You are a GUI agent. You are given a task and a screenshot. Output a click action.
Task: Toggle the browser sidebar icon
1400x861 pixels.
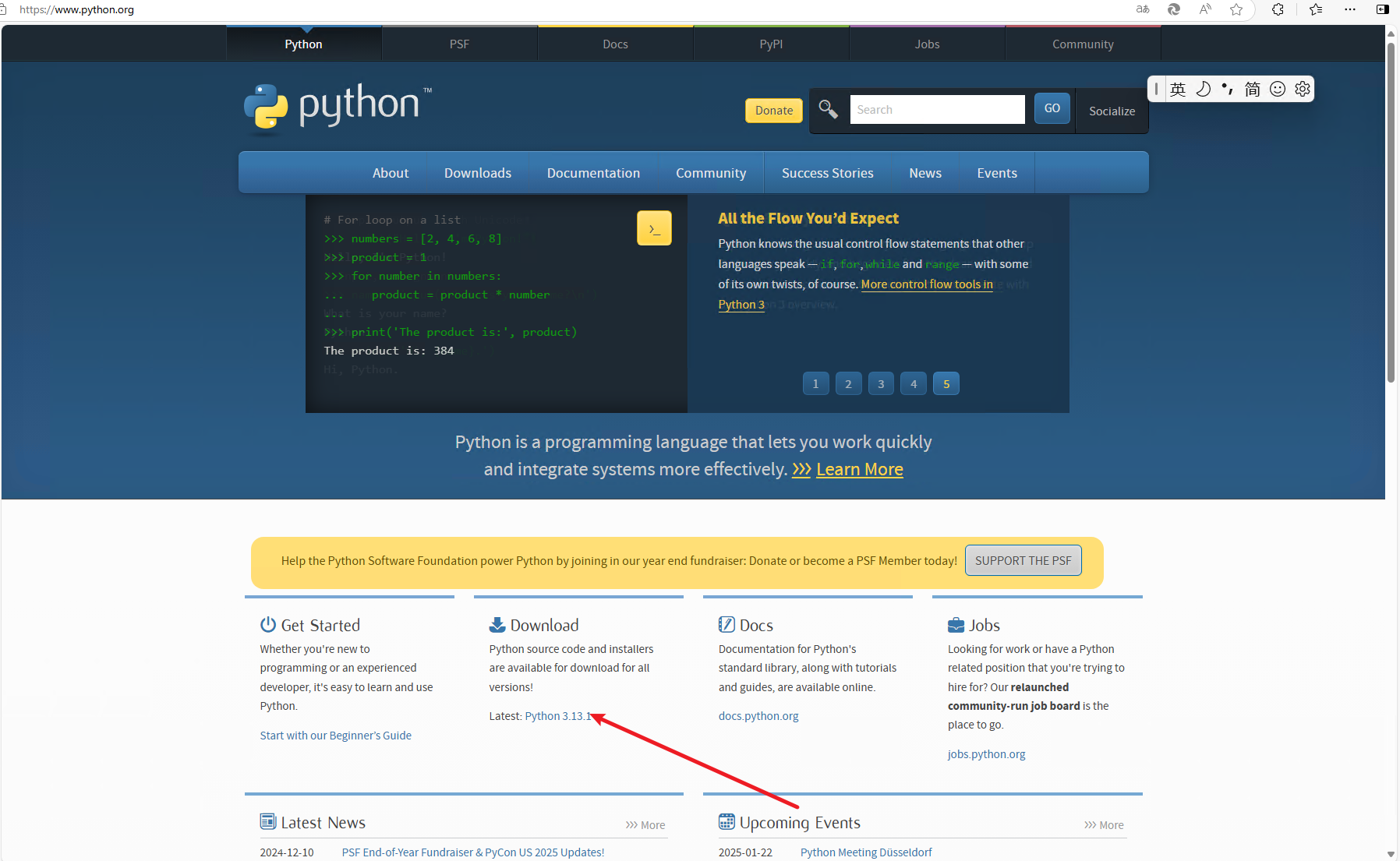click(1383, 9)
